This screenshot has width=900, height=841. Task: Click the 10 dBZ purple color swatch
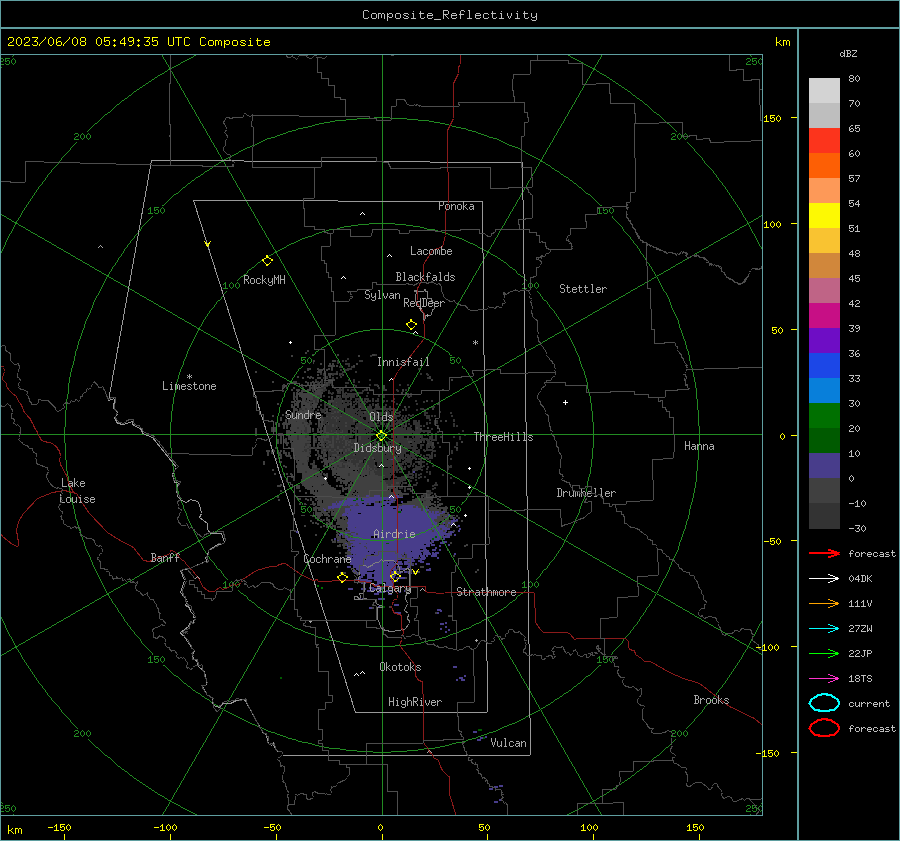824,466
